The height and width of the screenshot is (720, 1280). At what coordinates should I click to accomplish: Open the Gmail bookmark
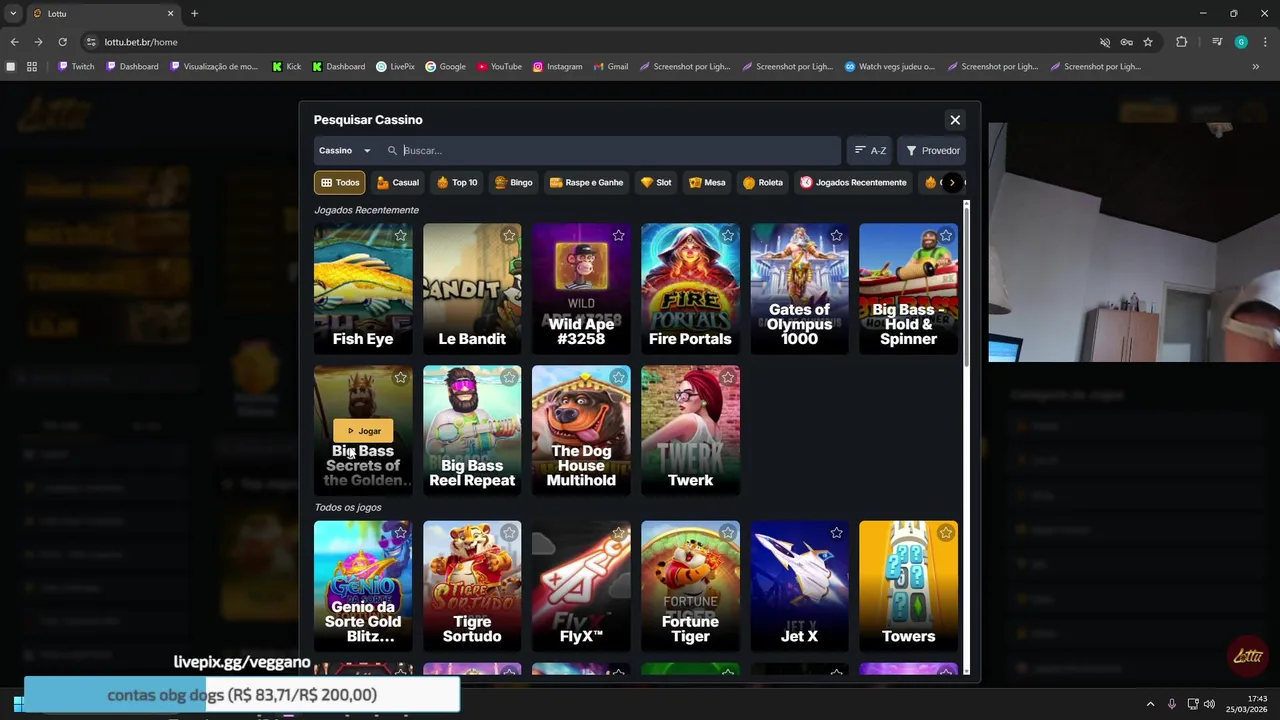[x=610, y=67]
